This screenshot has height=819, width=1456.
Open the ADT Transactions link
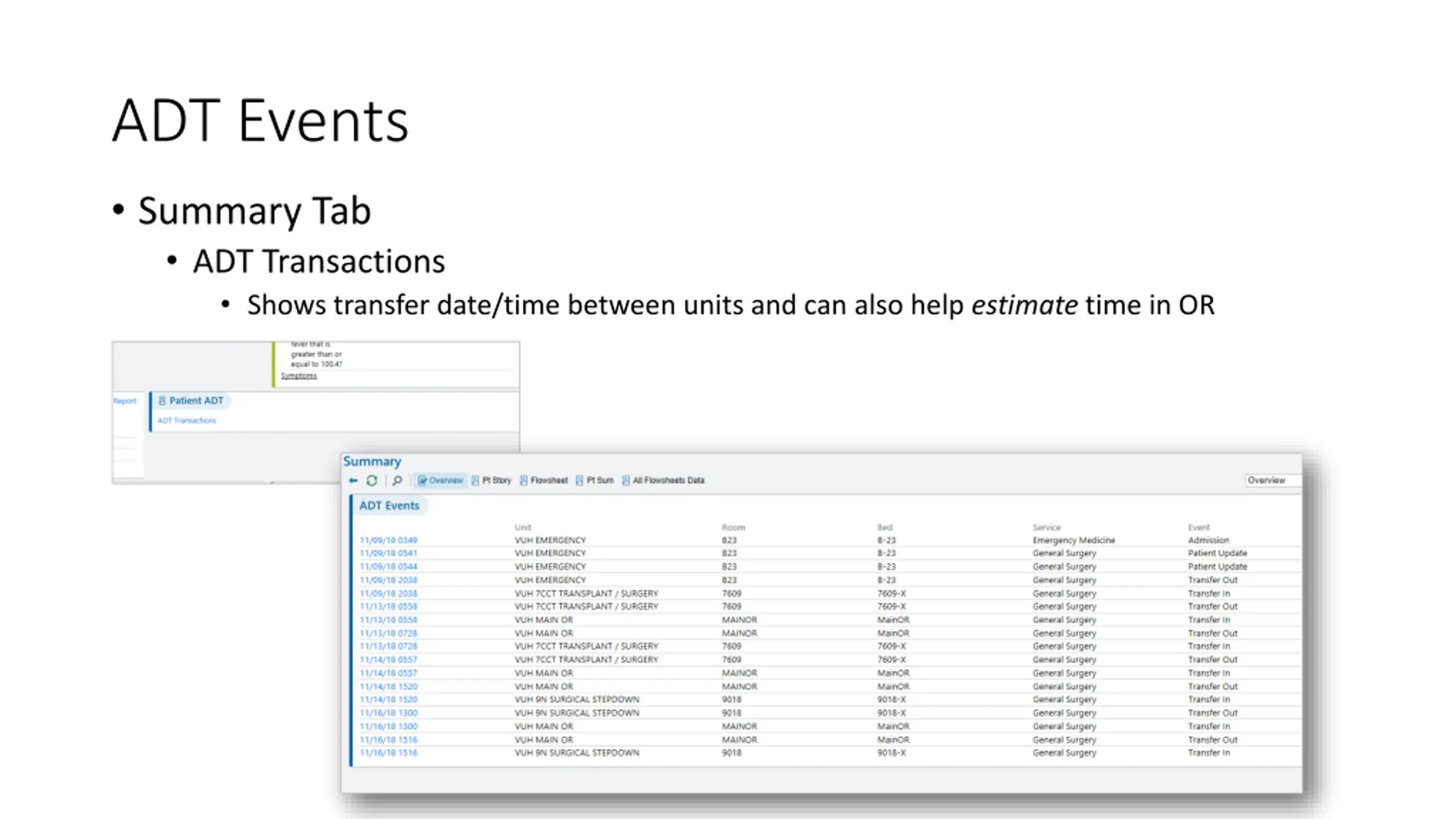[187, 420]
